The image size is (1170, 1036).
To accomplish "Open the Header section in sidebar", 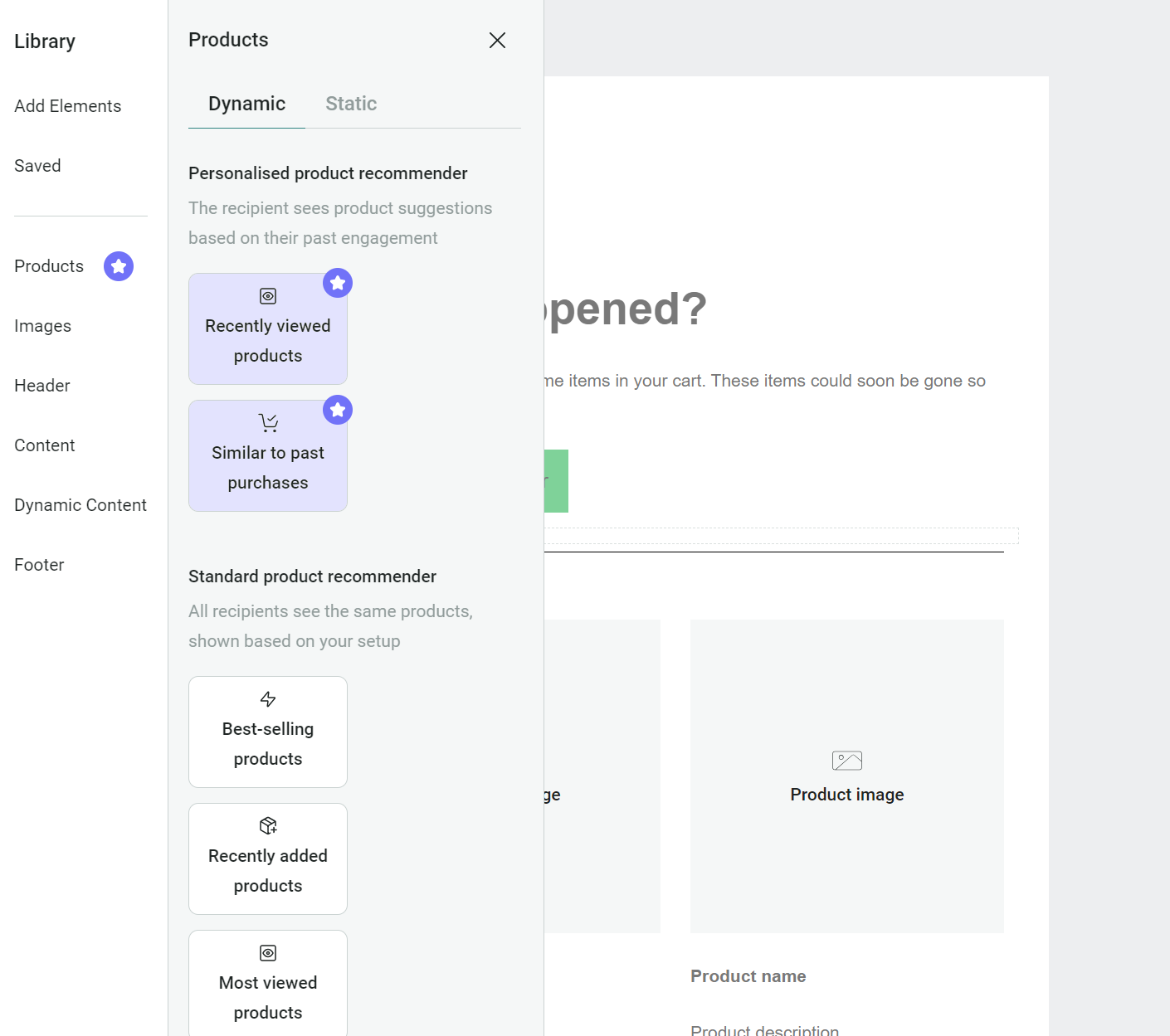I will click(x=41, y=386).
